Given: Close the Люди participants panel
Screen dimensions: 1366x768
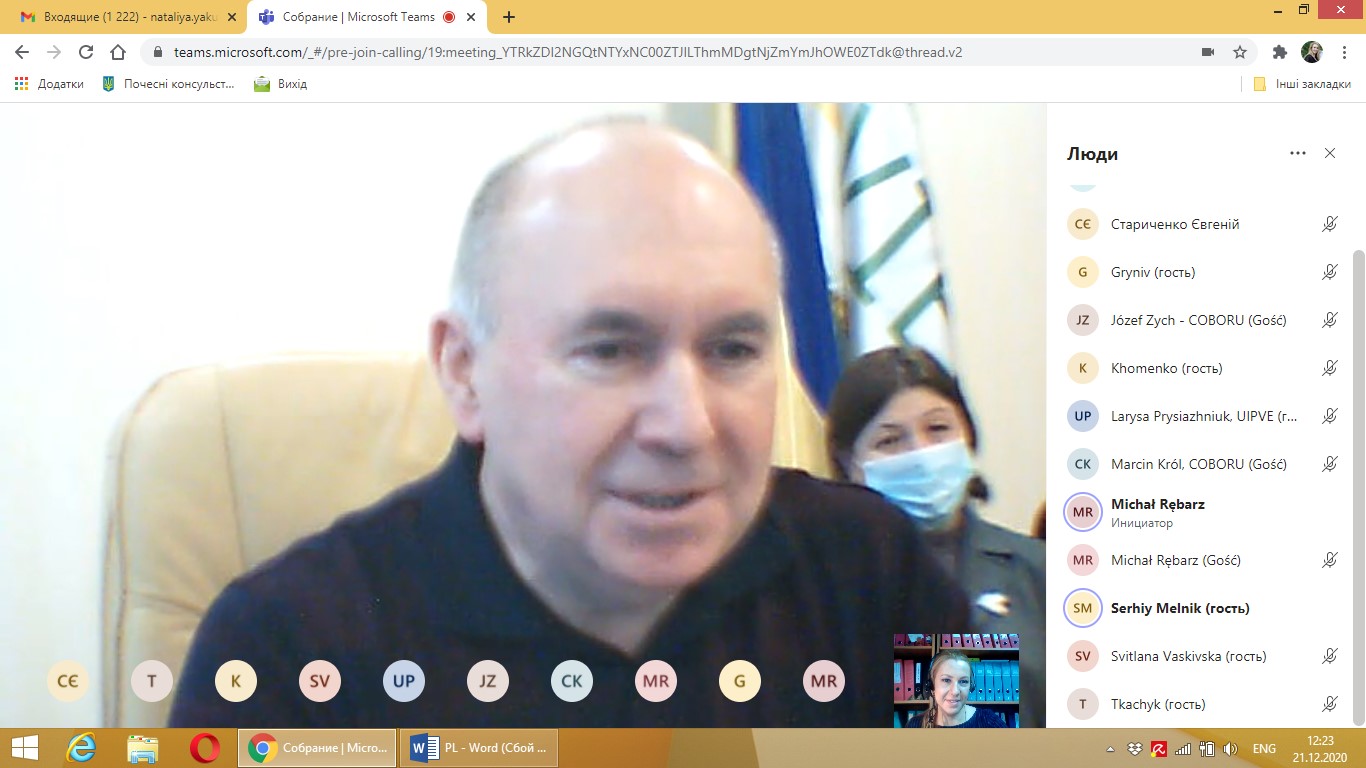Looking at the screenshot, I should tap(1329, 153).
